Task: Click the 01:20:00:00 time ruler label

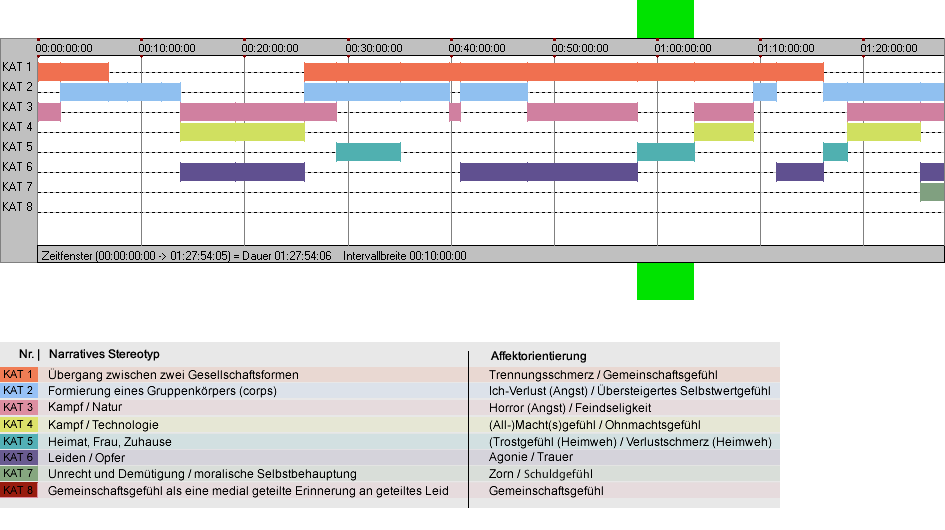Action: (x=889, y=48)
